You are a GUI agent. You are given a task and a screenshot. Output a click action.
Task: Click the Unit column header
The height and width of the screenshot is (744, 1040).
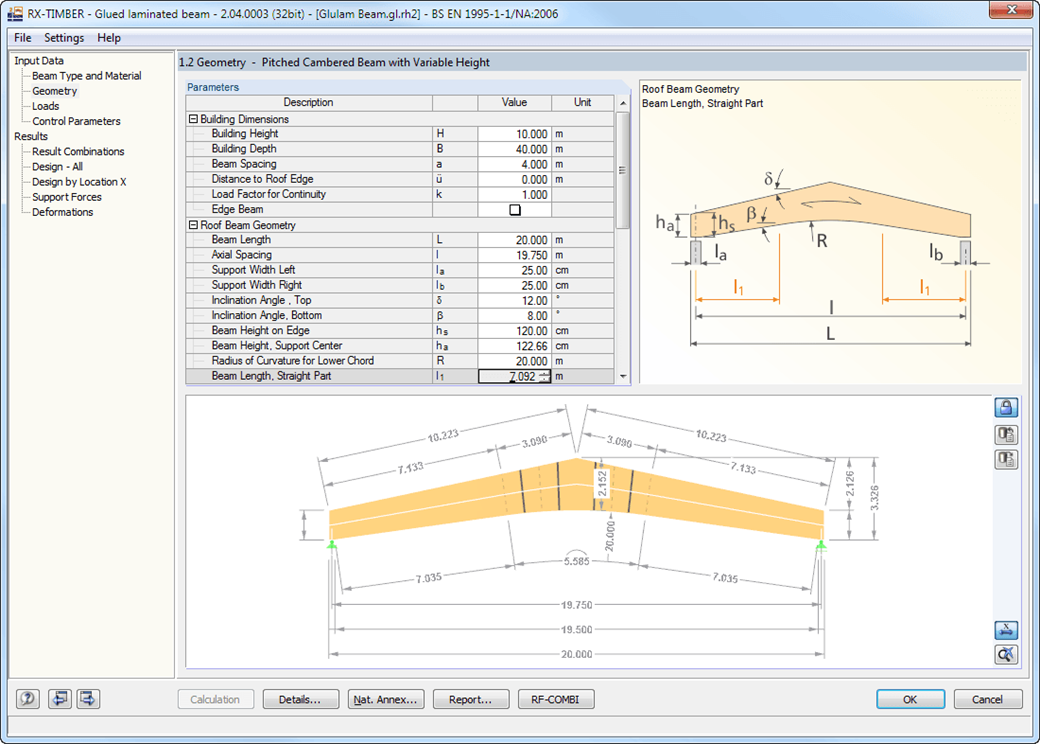click(x=582, y=103)
